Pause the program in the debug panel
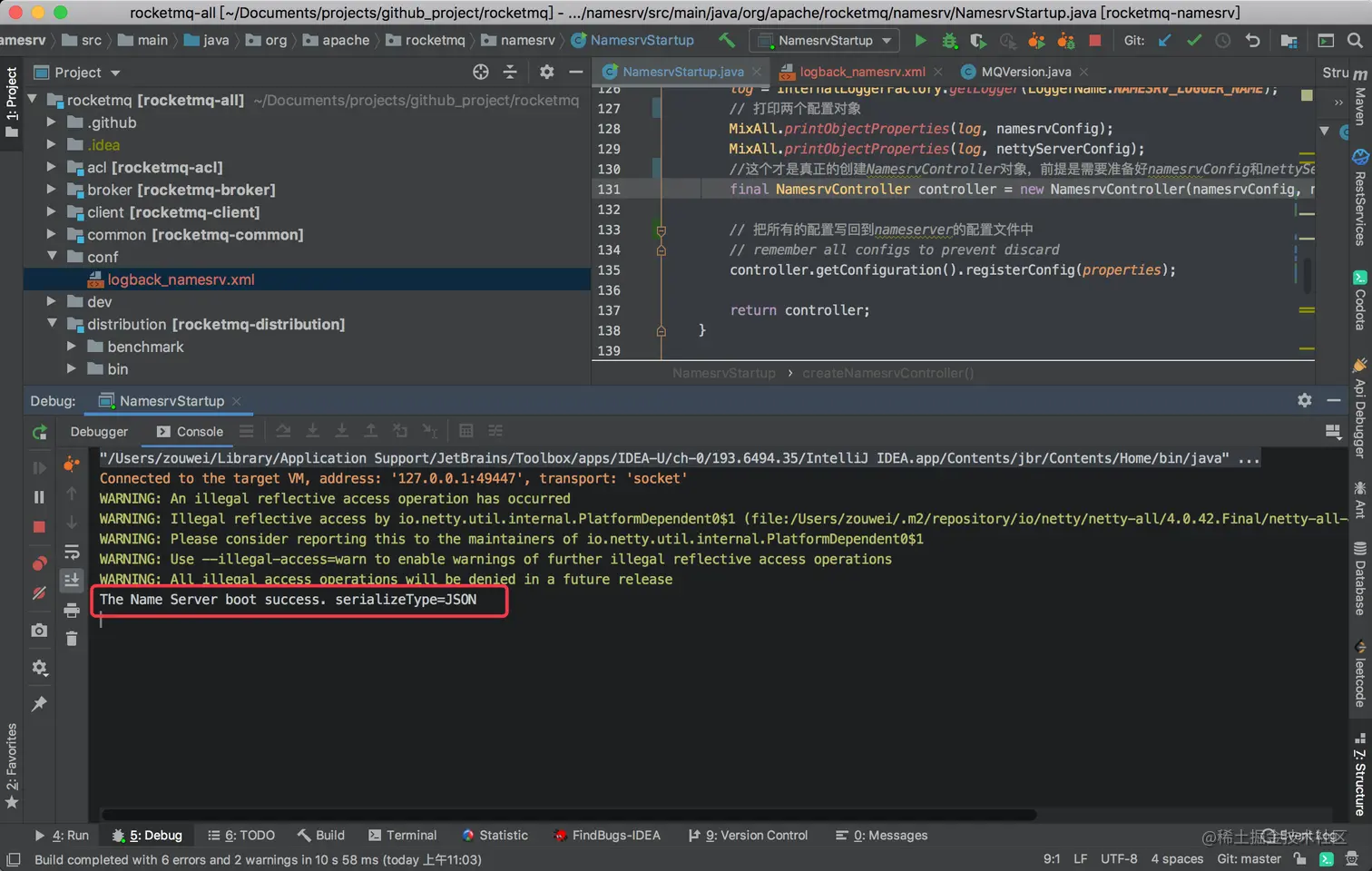This screenshot has height=871, width=1372. [39, 497]
